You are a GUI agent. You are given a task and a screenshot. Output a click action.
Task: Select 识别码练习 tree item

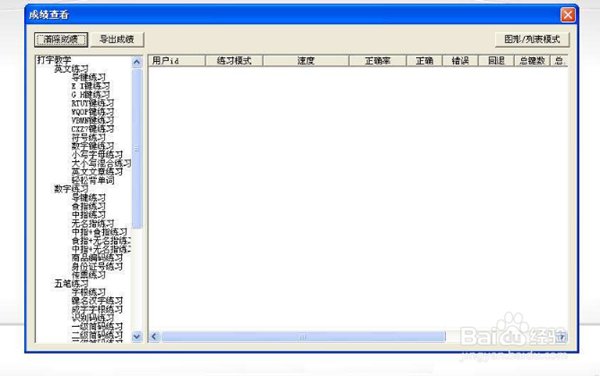[x=93, y=318]
